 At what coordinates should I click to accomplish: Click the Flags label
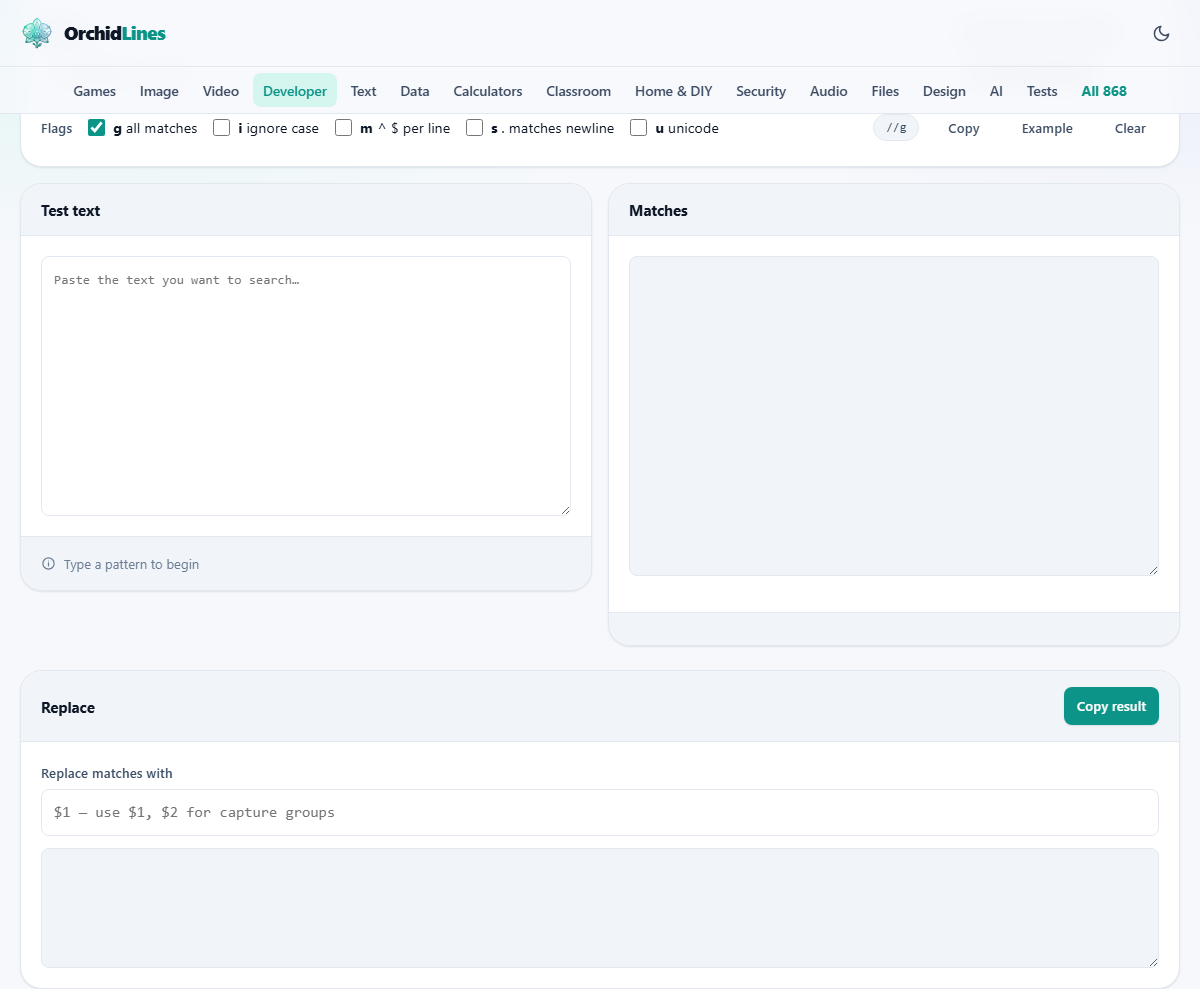pyautogui.click(x=56, y=128)
